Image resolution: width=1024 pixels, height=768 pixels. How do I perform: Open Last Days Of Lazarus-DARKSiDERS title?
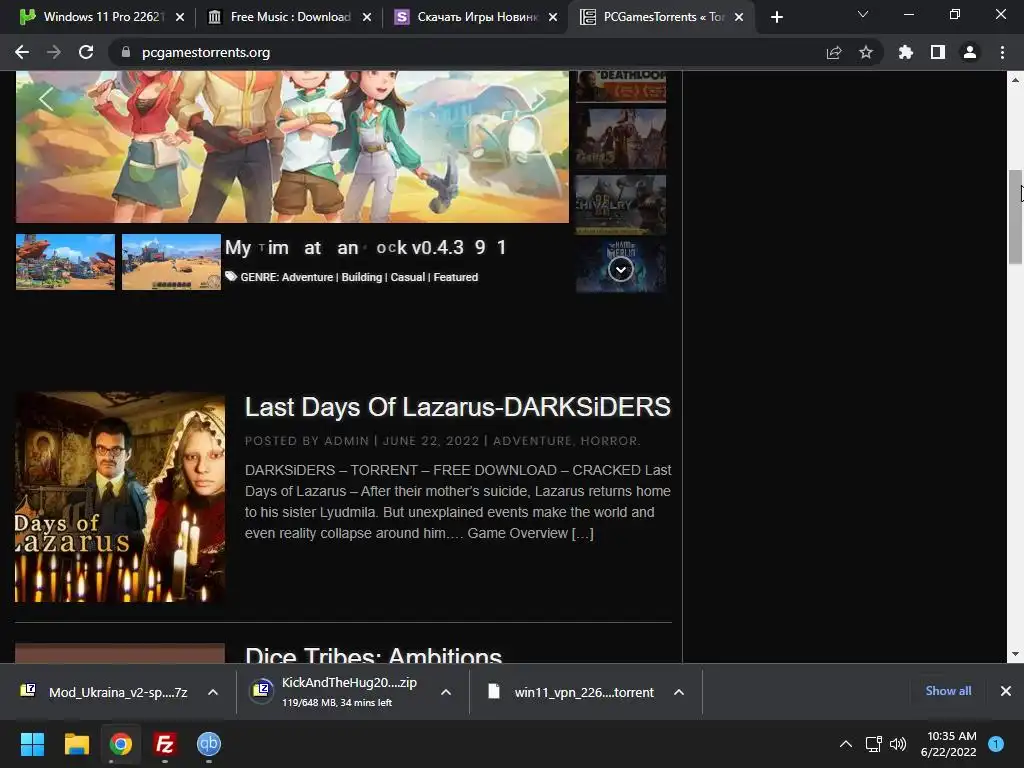458,407
